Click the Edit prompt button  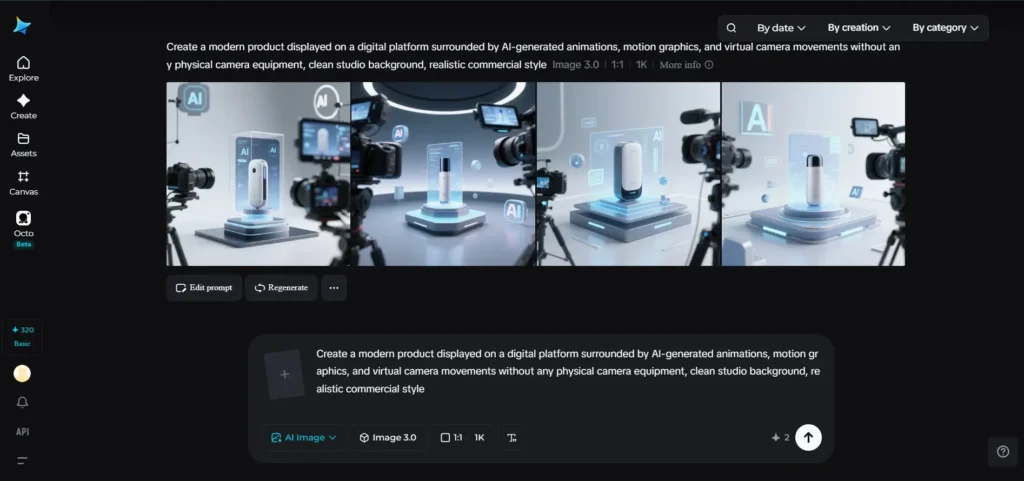click(204, 288)
